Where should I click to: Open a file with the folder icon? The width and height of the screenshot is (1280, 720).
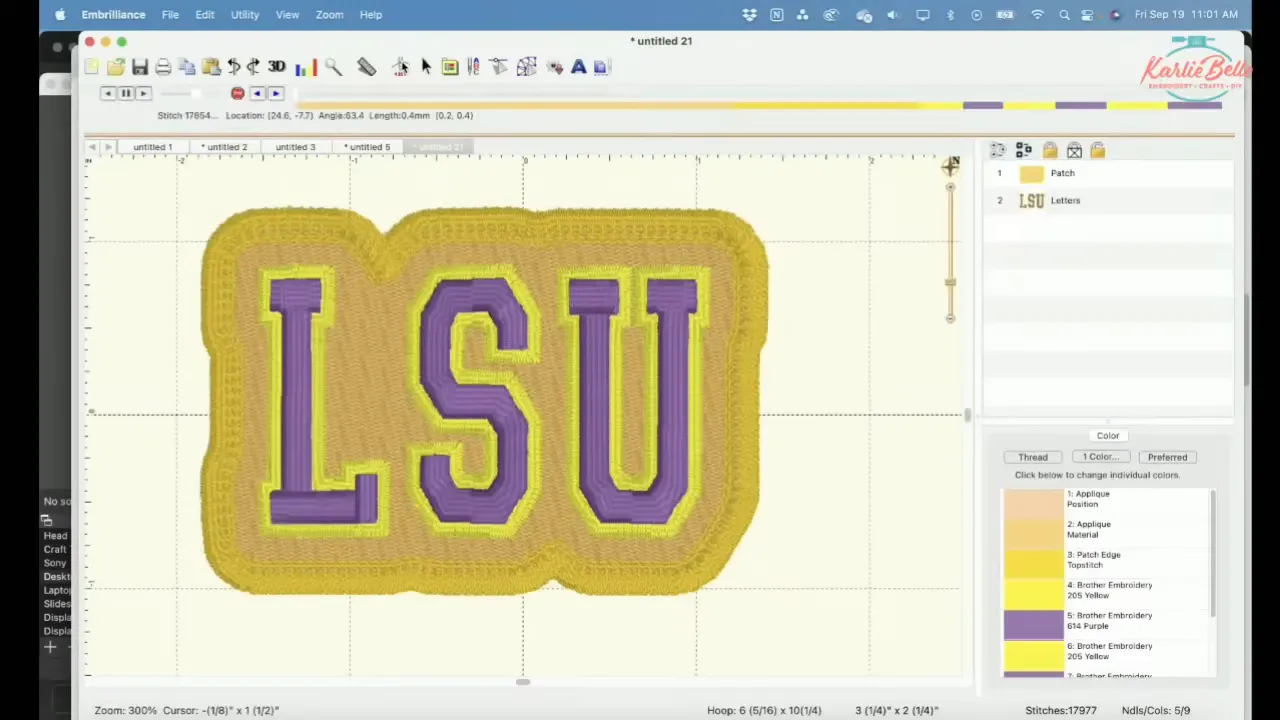pos(115,67)
